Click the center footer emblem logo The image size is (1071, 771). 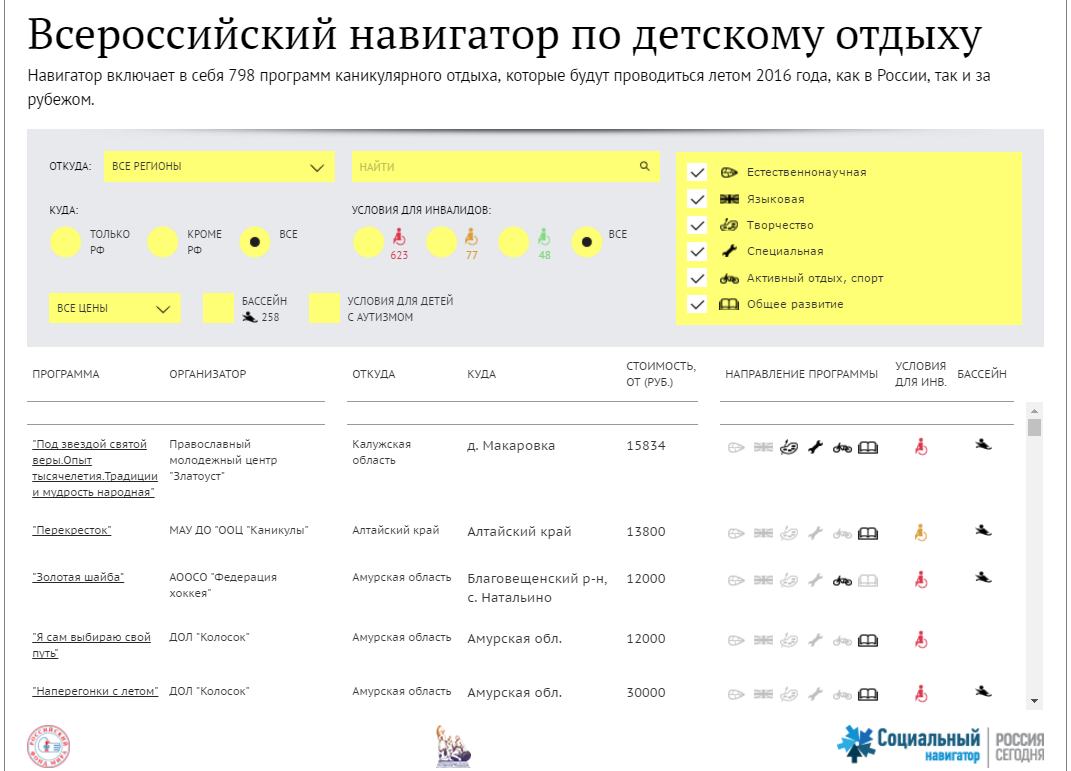(452, 746)
